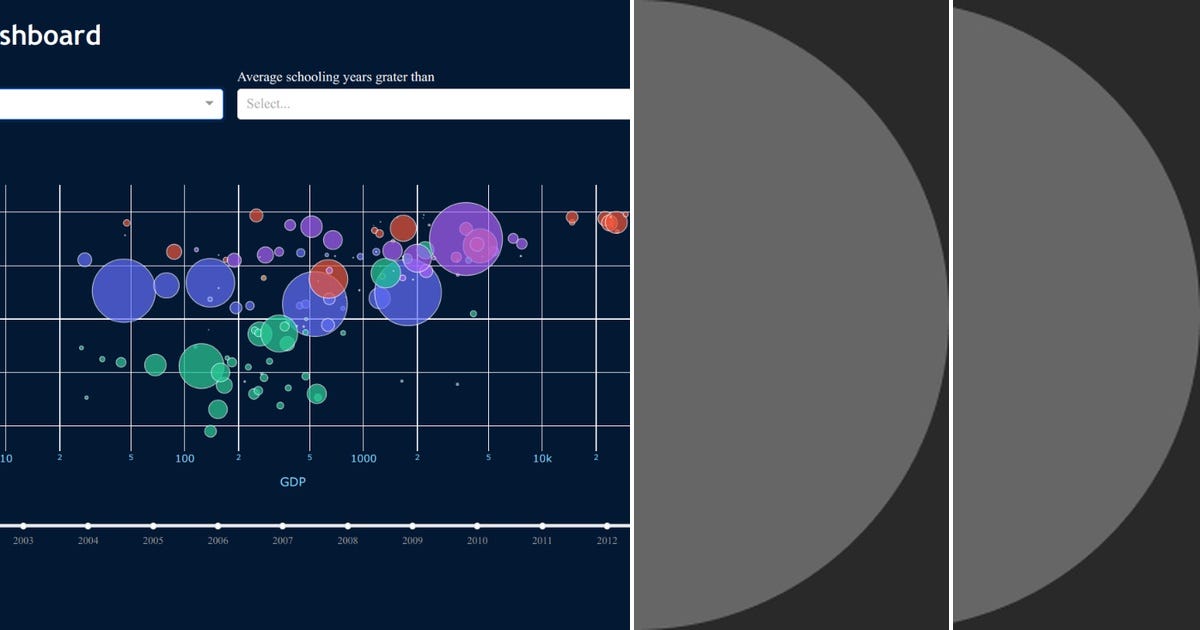This screenshot has width=1200, height=630.
Task: Select the 2007 marker on the year slider
Action: click(x=283, y=524)
